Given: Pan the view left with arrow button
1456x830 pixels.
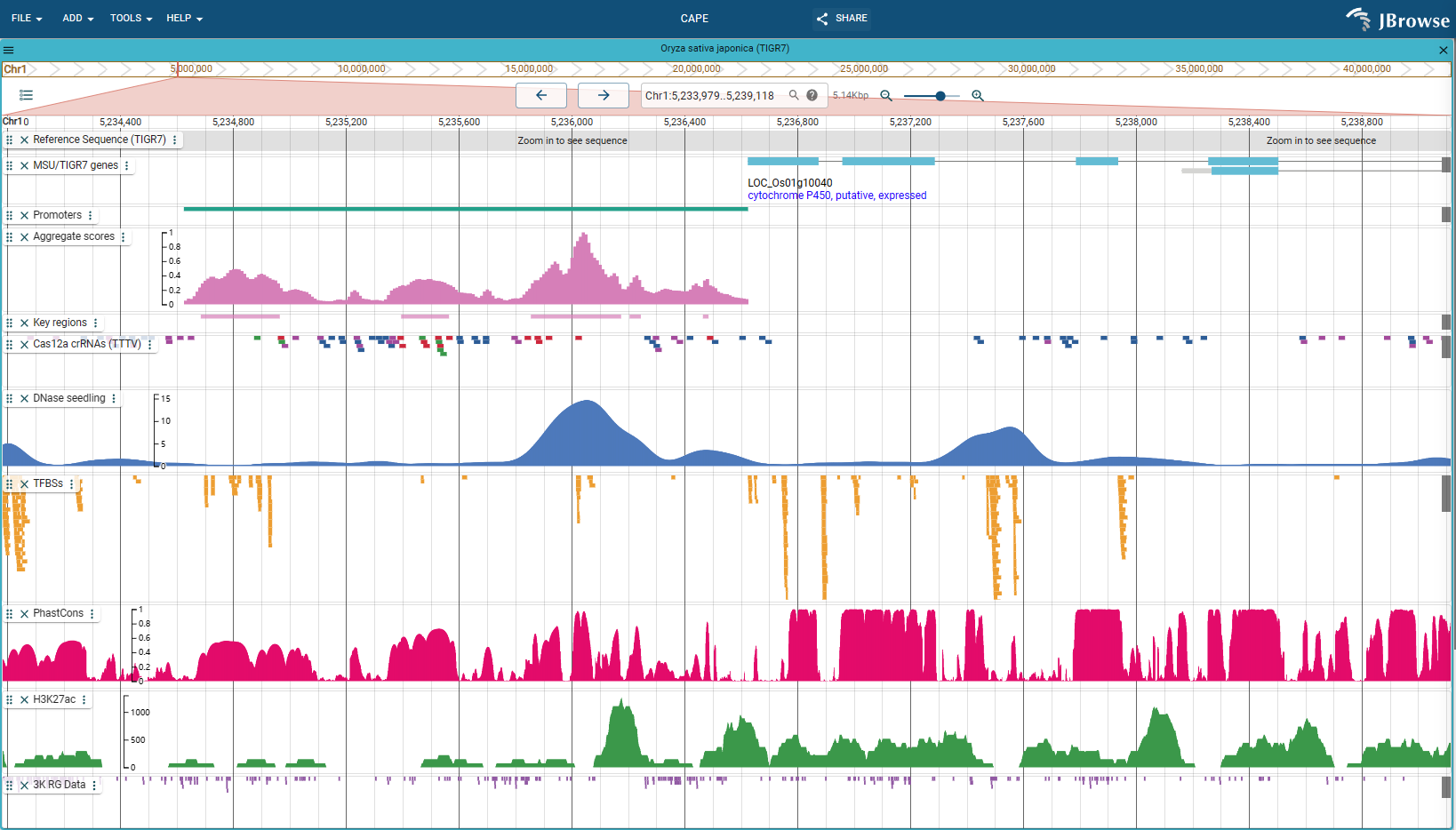Looking at the screenshot, I should click(541, 95).
